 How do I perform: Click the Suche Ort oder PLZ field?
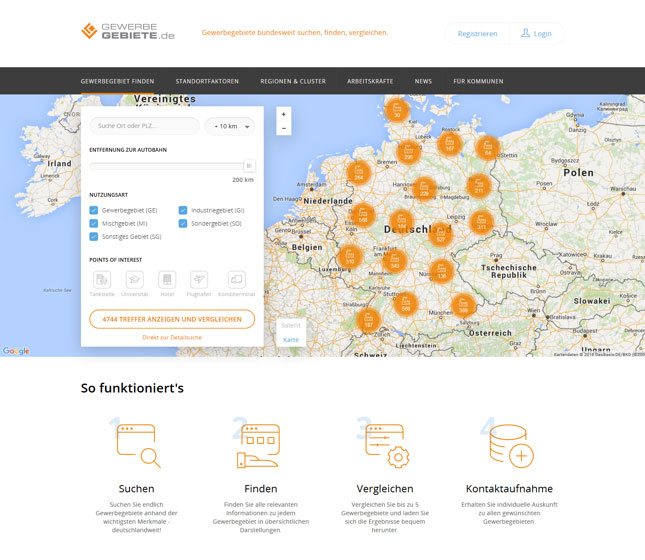(144, 126)
